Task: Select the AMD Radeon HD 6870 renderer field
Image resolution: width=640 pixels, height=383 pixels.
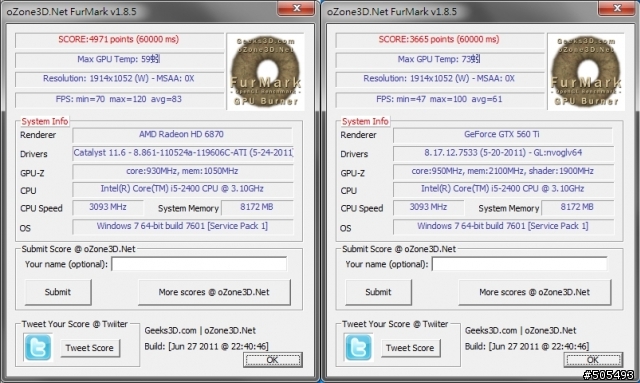Action: pos(182,135)
